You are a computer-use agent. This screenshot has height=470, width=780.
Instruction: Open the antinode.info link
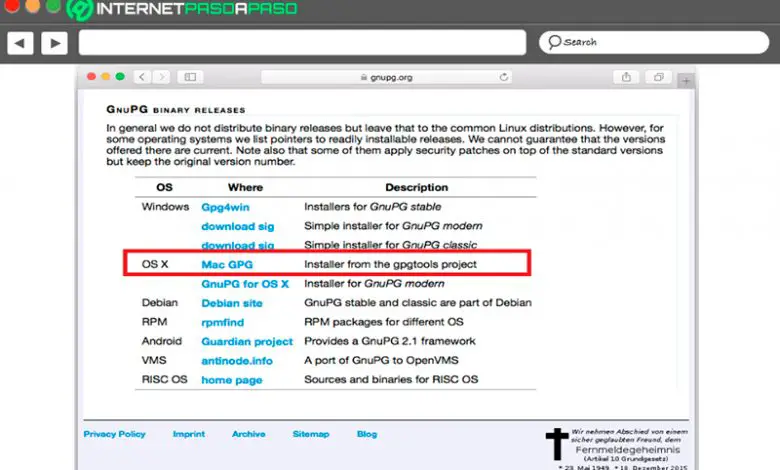(x=237, y=361)
